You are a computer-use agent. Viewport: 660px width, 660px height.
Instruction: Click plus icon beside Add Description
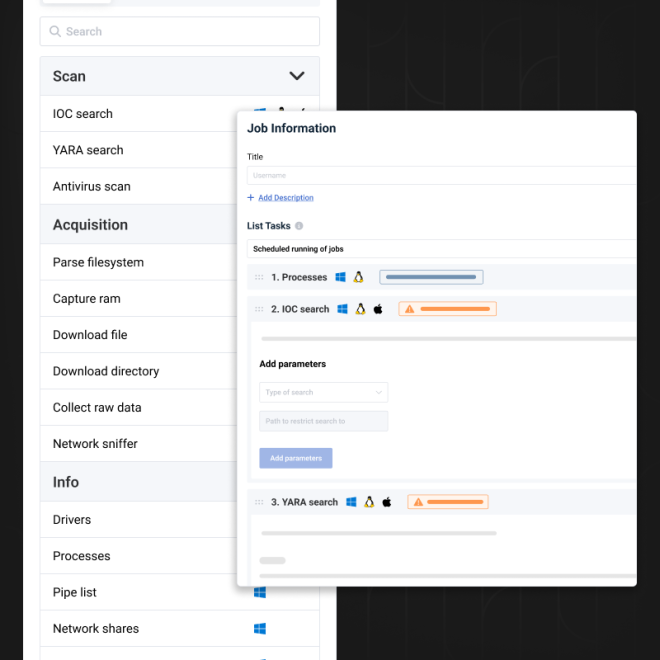(x=250, y=197)
